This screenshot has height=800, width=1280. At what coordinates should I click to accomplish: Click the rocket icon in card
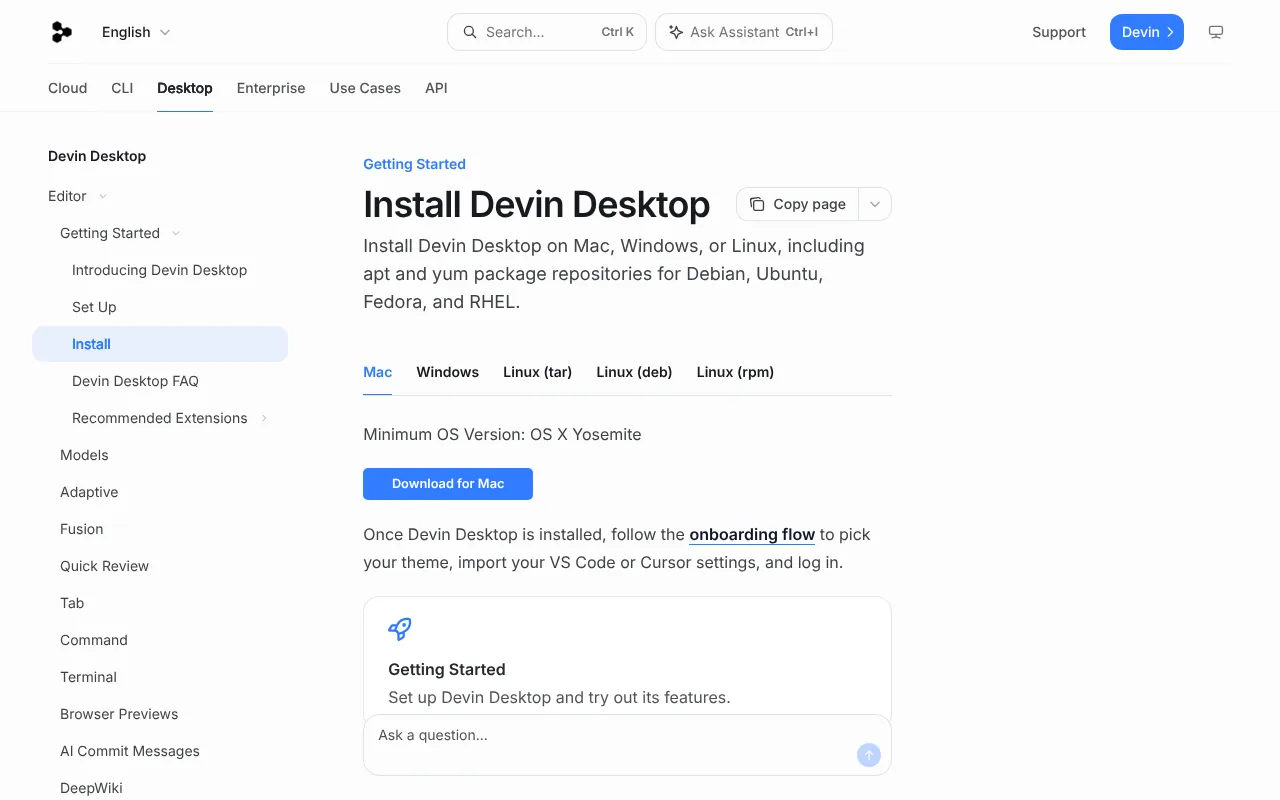(x=400, y=629)
